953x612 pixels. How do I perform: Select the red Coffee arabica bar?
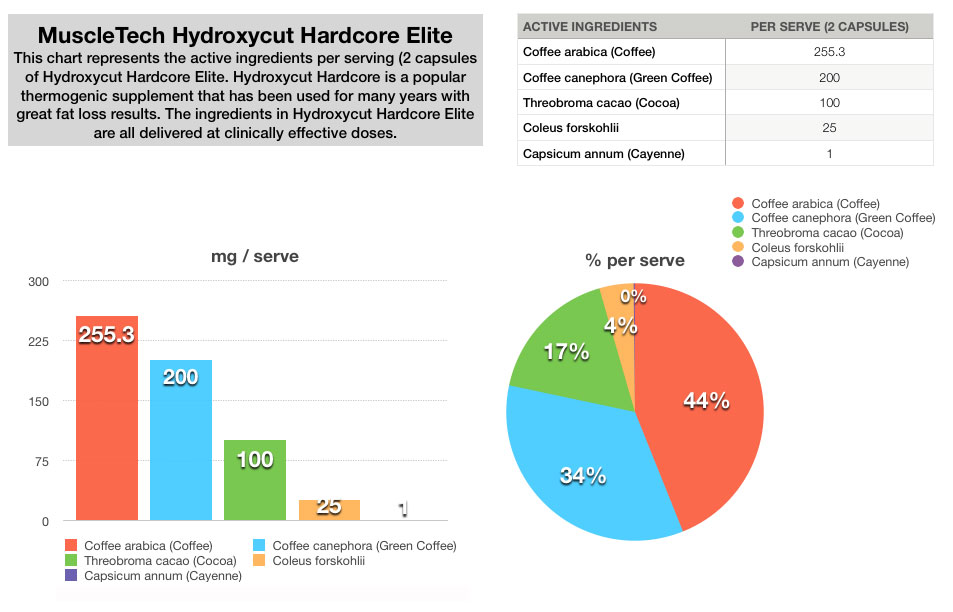(x=107, y=418)
